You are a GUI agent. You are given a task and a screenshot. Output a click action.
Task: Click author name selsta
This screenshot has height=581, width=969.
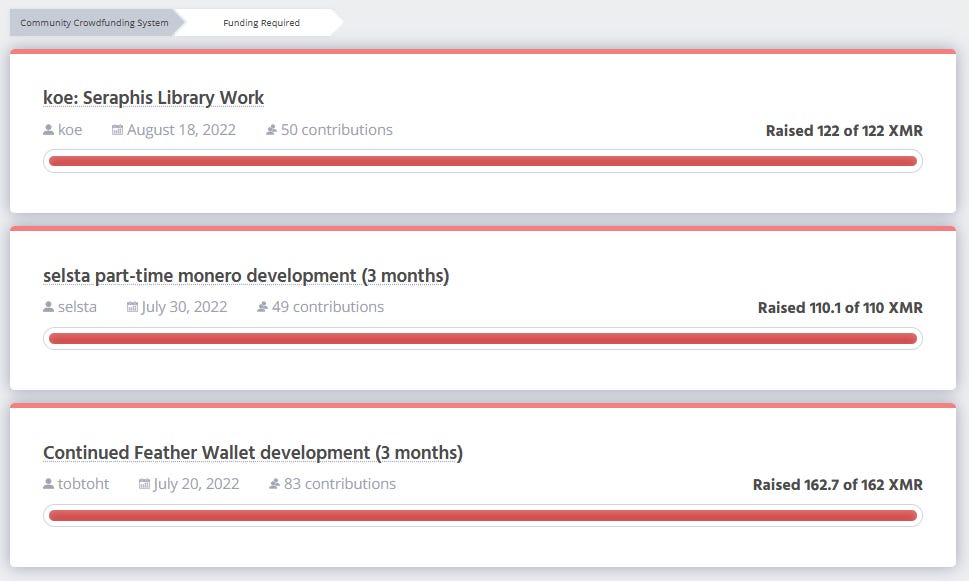[77, 307]
